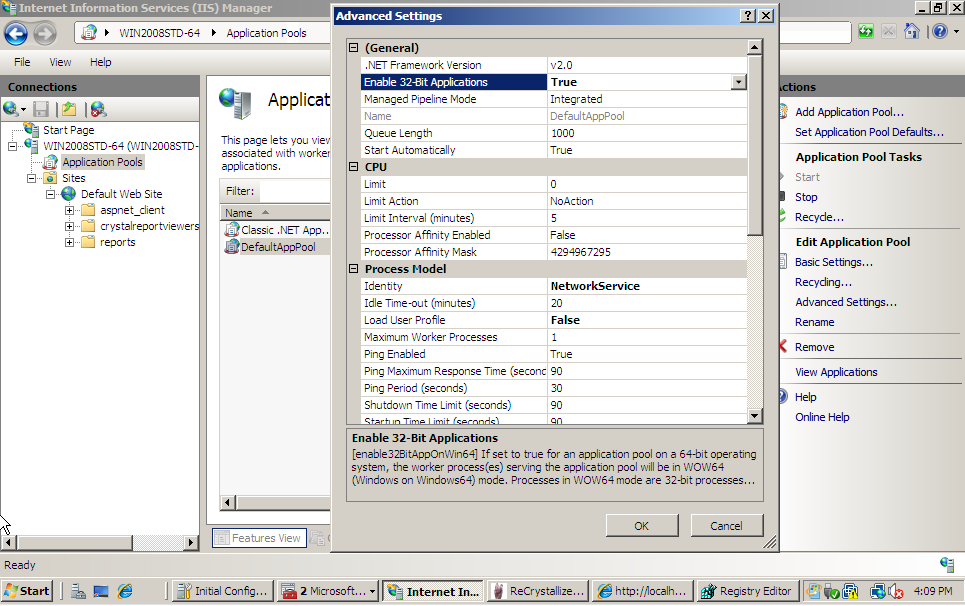Image resolution: width=965 pixels, height=606 pixels.
Task: Open the File menu
Action: point(22,62)
